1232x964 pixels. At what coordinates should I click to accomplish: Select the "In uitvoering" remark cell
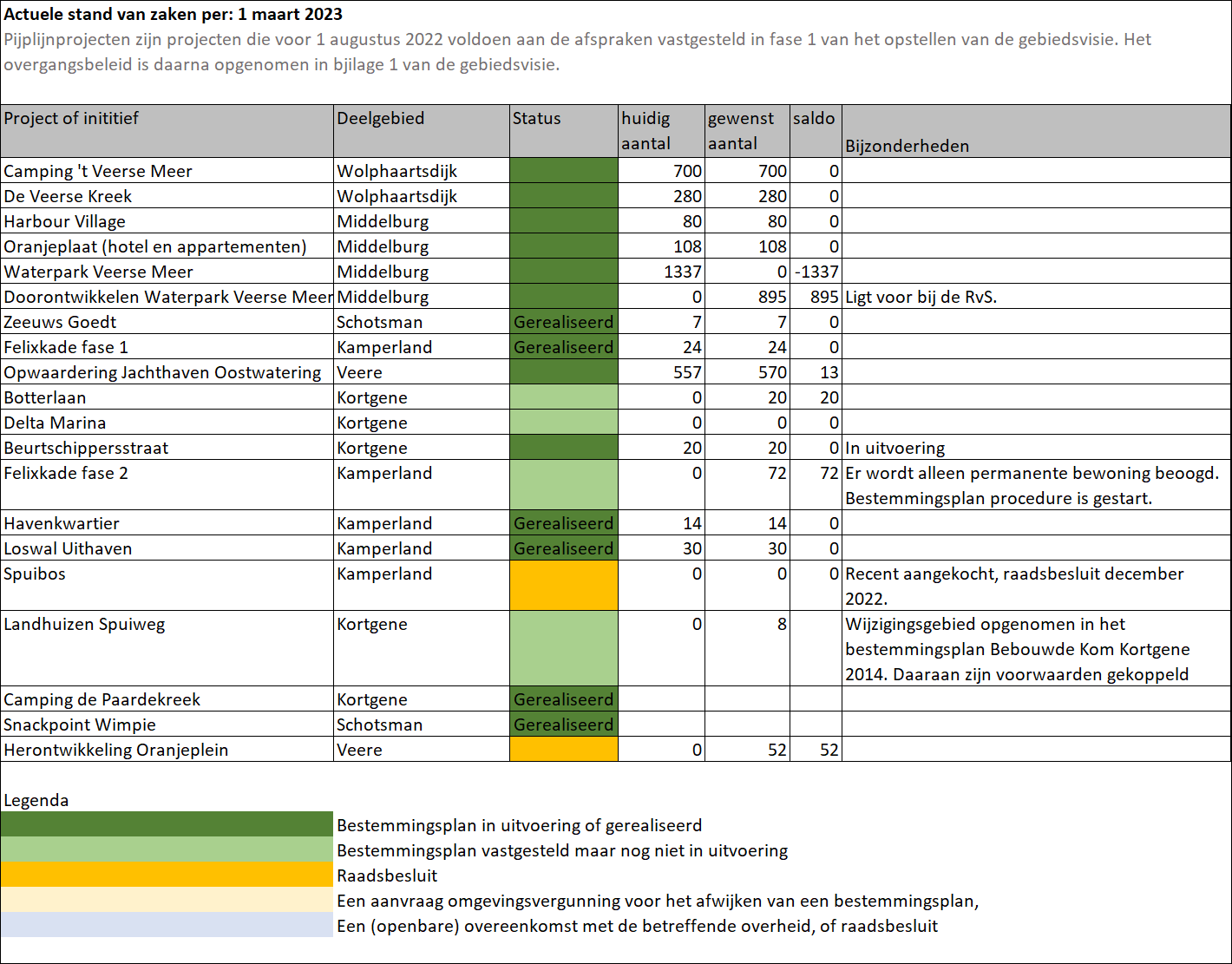[895, 448]
